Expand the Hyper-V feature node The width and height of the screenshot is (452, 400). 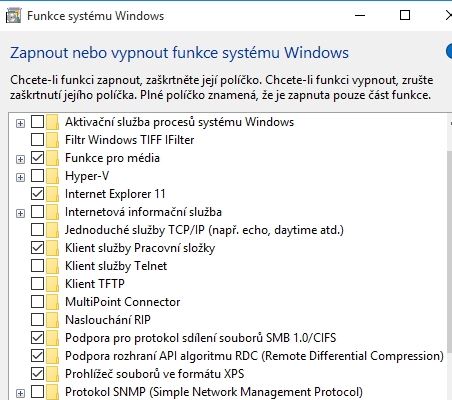click(20, 177)
